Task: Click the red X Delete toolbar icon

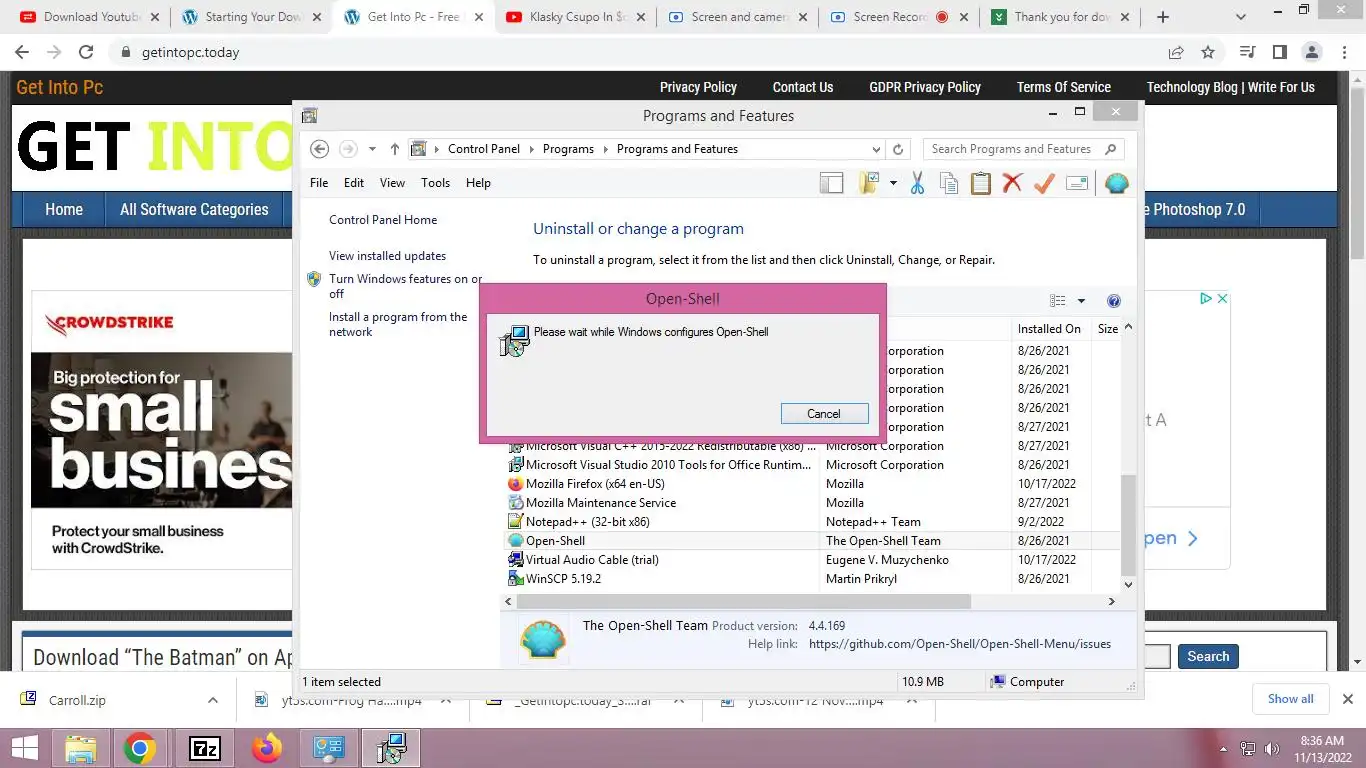Action: click(1012, 183)
